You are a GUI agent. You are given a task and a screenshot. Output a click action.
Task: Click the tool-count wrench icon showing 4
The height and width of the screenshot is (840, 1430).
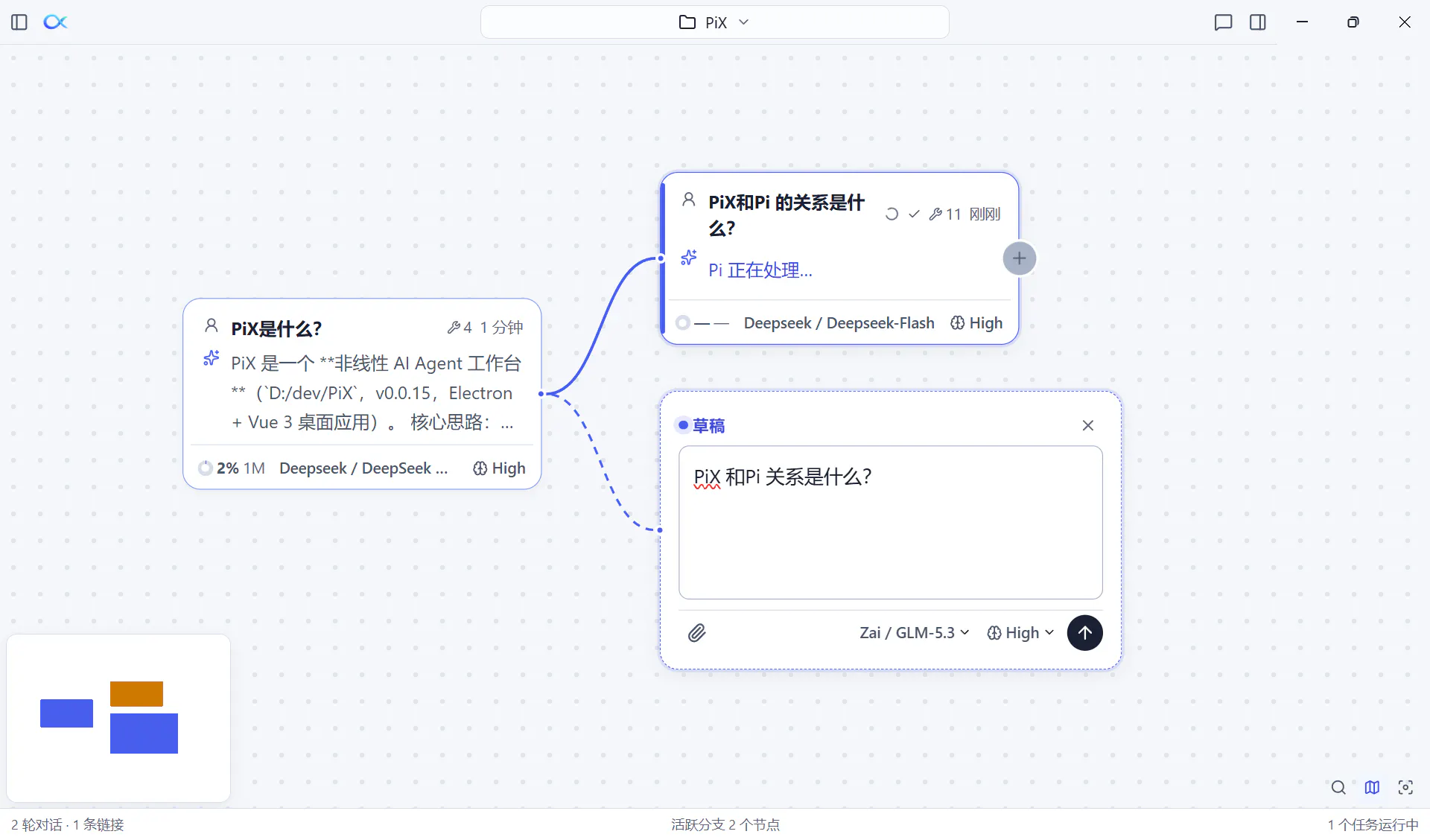[453, 328]
